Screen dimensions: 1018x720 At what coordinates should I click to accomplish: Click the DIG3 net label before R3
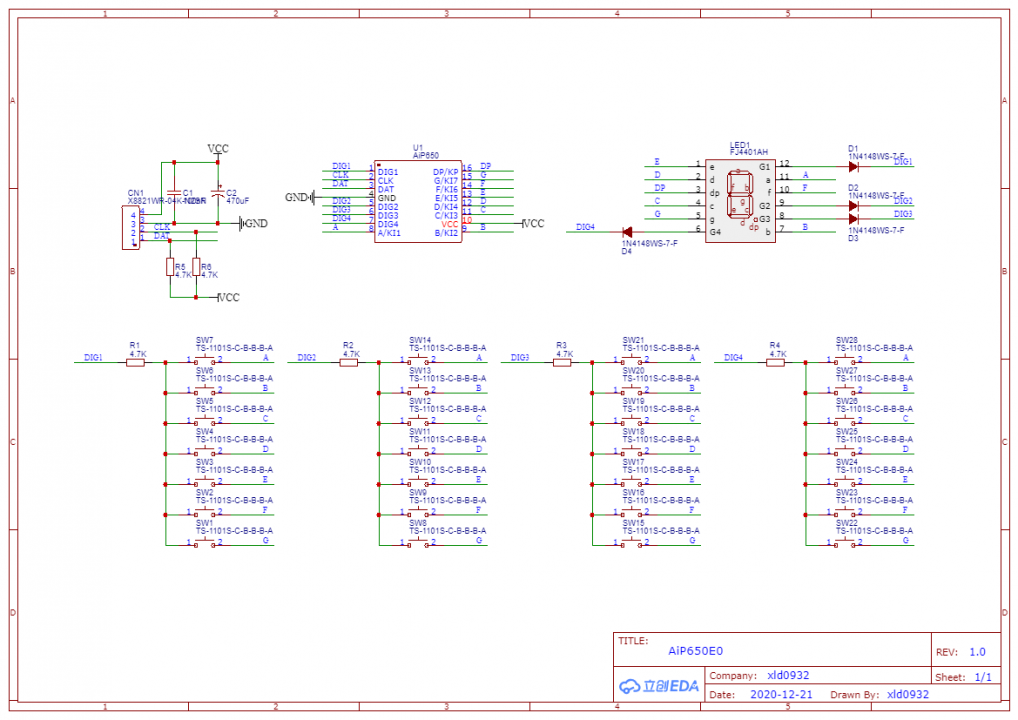[x=520, y=358]
